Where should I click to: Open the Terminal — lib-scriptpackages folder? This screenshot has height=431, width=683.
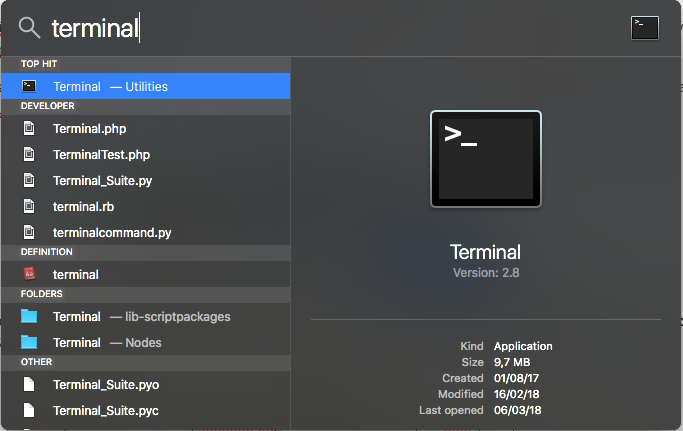coord(145,316)
